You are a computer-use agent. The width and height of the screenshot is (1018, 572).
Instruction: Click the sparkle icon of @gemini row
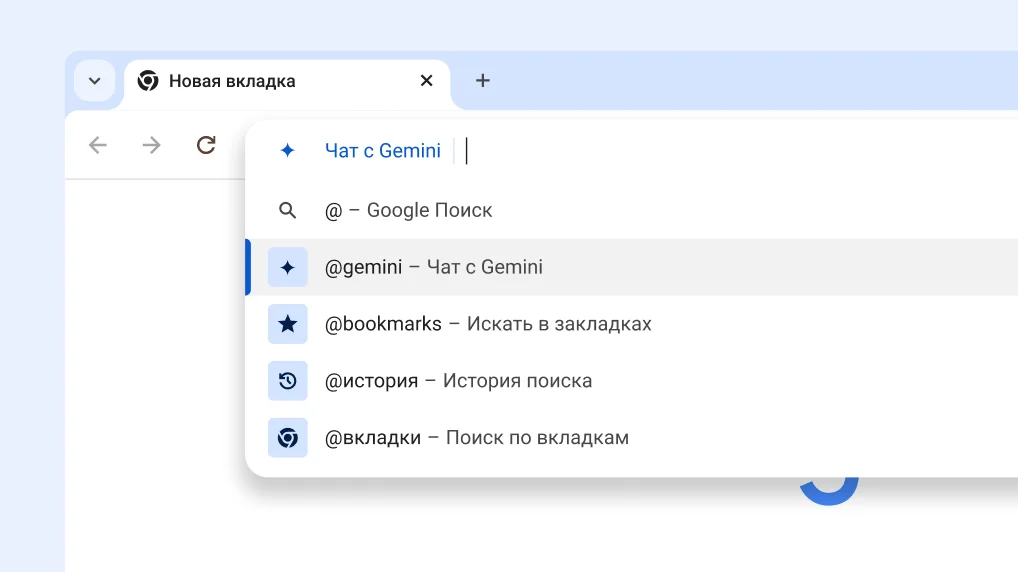pyautogui.click(x=288, y=267)
